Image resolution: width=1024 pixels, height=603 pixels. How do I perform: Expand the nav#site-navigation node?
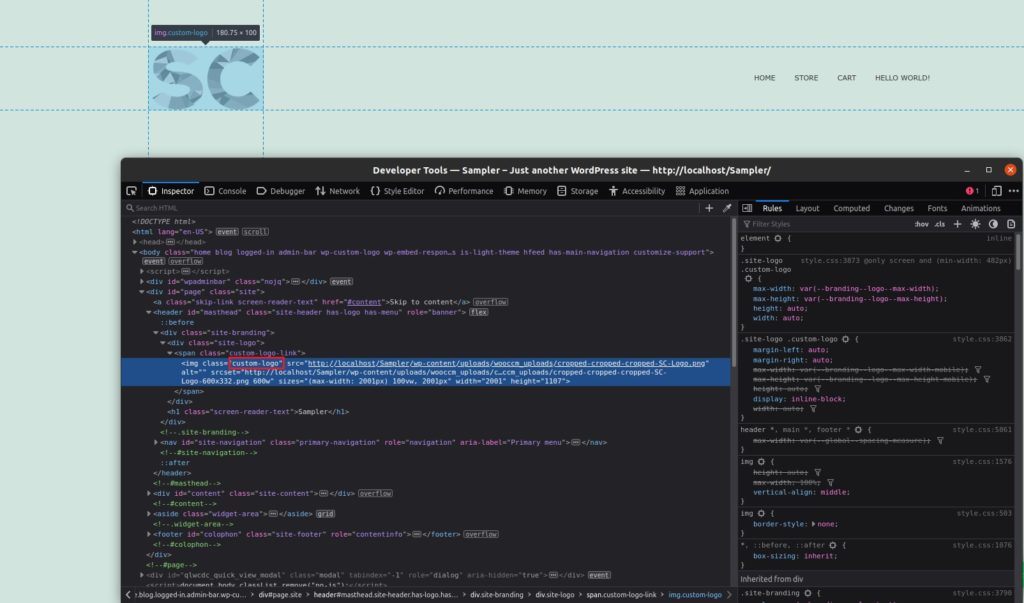click(x=155, y=442)
